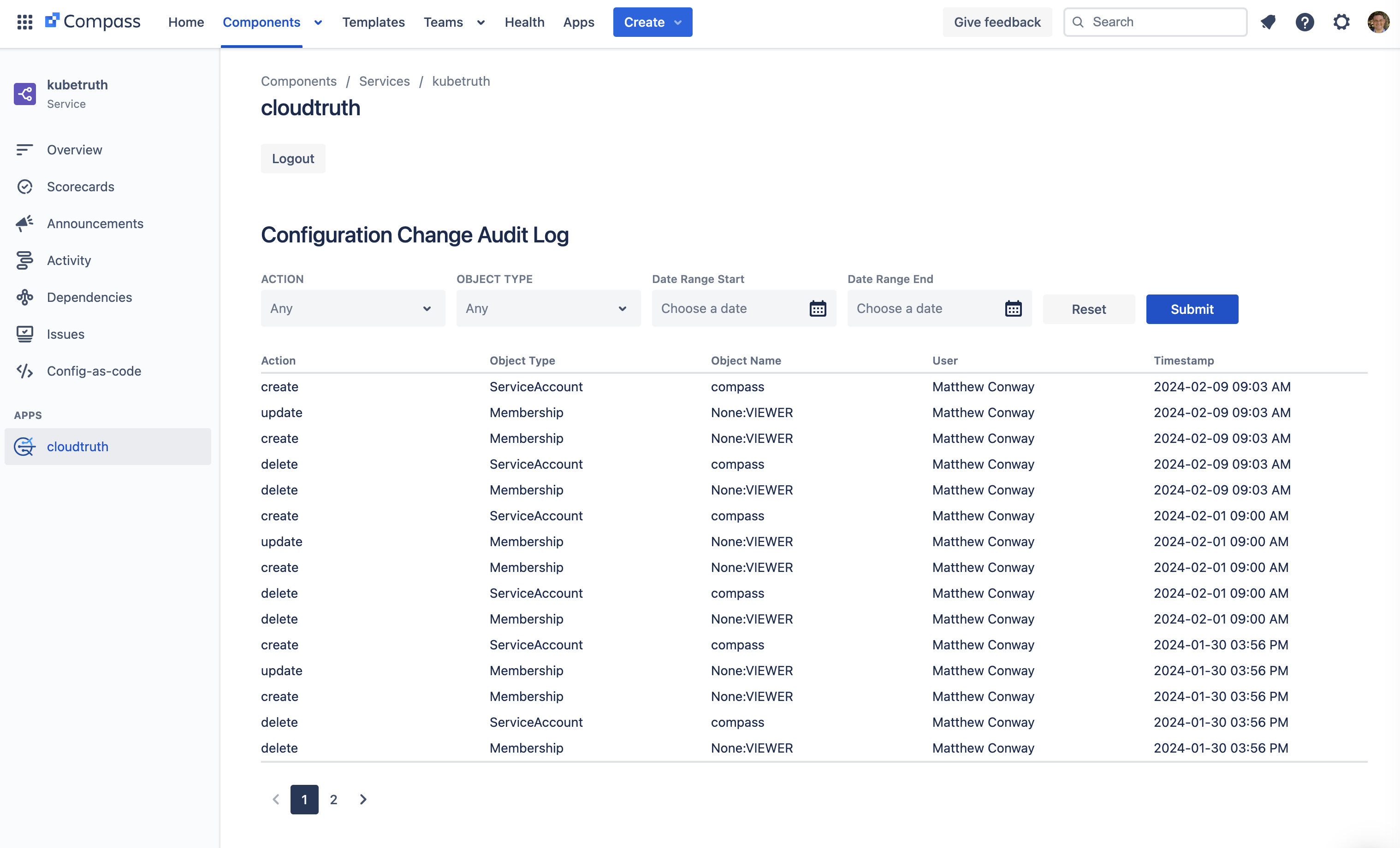Open Config-as-code sidebar item
The image size is (1400, 848).
coord(94,371)
